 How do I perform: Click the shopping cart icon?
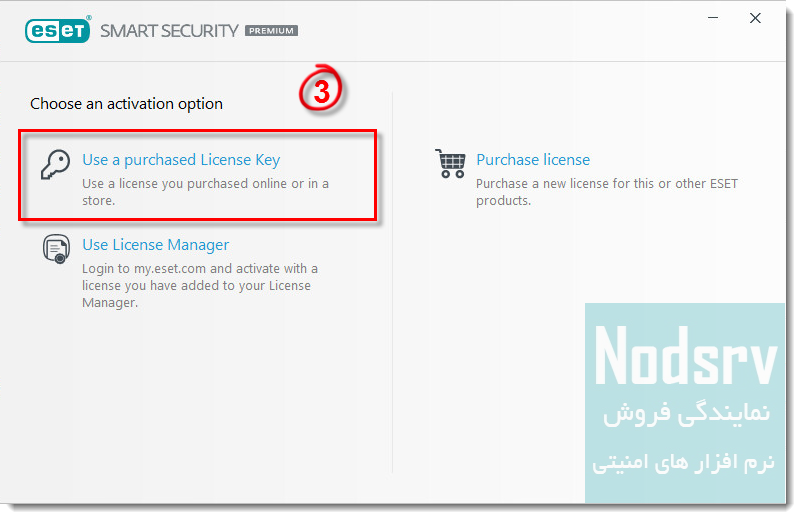(x=450, y=163)
